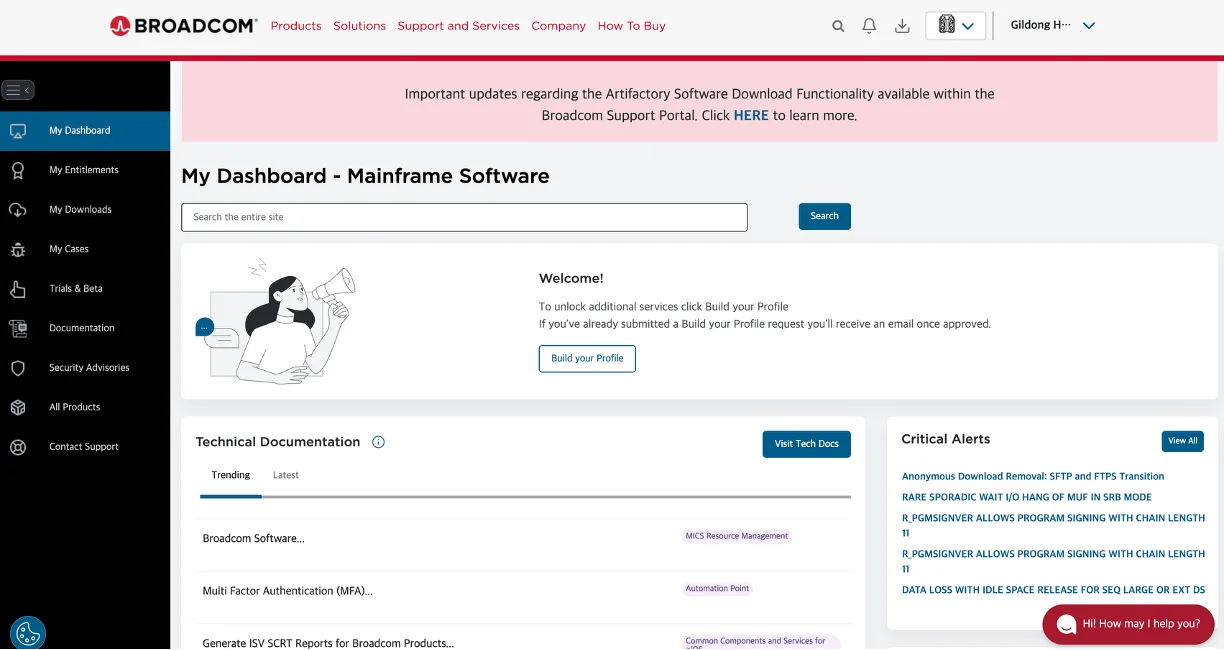This screenshot has height=650, width=1224.
Task: Open Broadcom Software... document row
Action: point(253,539)
